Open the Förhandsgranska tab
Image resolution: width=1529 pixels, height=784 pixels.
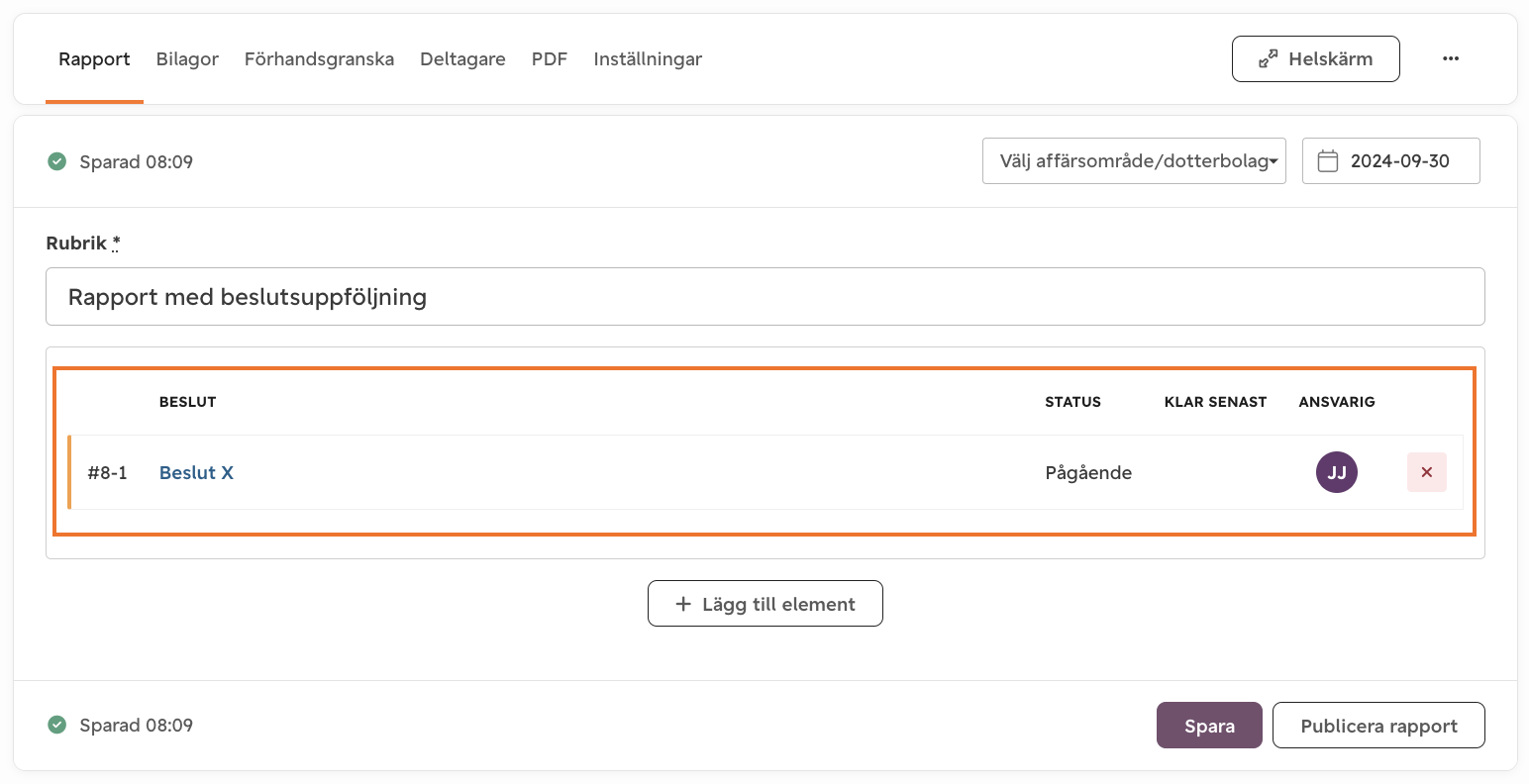319,59
